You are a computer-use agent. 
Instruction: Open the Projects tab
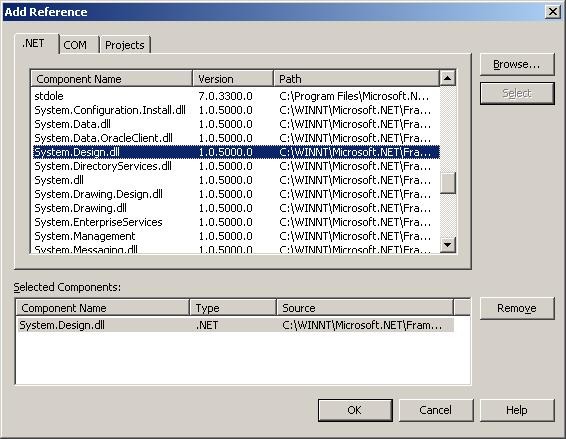click(x=125, y=45)
